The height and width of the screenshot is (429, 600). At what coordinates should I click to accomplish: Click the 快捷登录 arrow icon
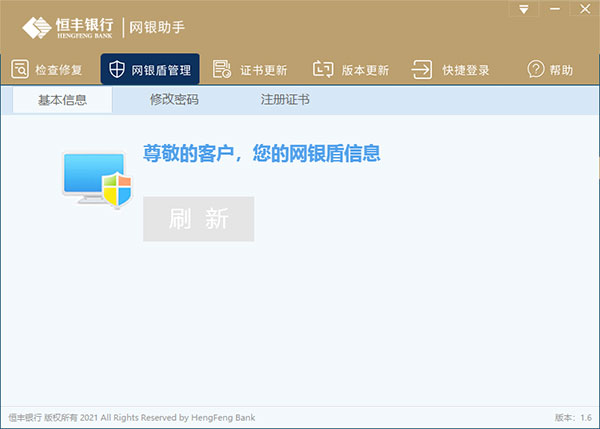422,70
